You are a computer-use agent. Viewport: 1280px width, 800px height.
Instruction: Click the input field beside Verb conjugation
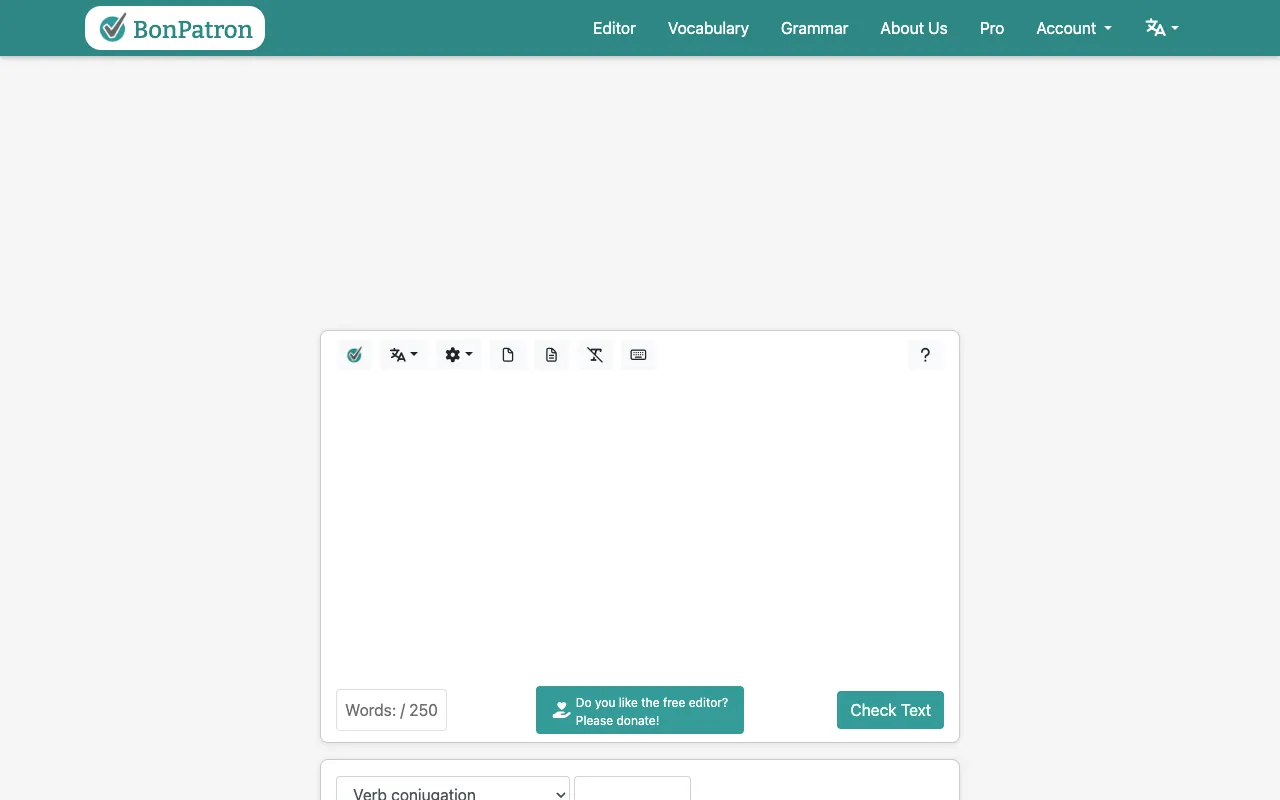pos(632,788)
